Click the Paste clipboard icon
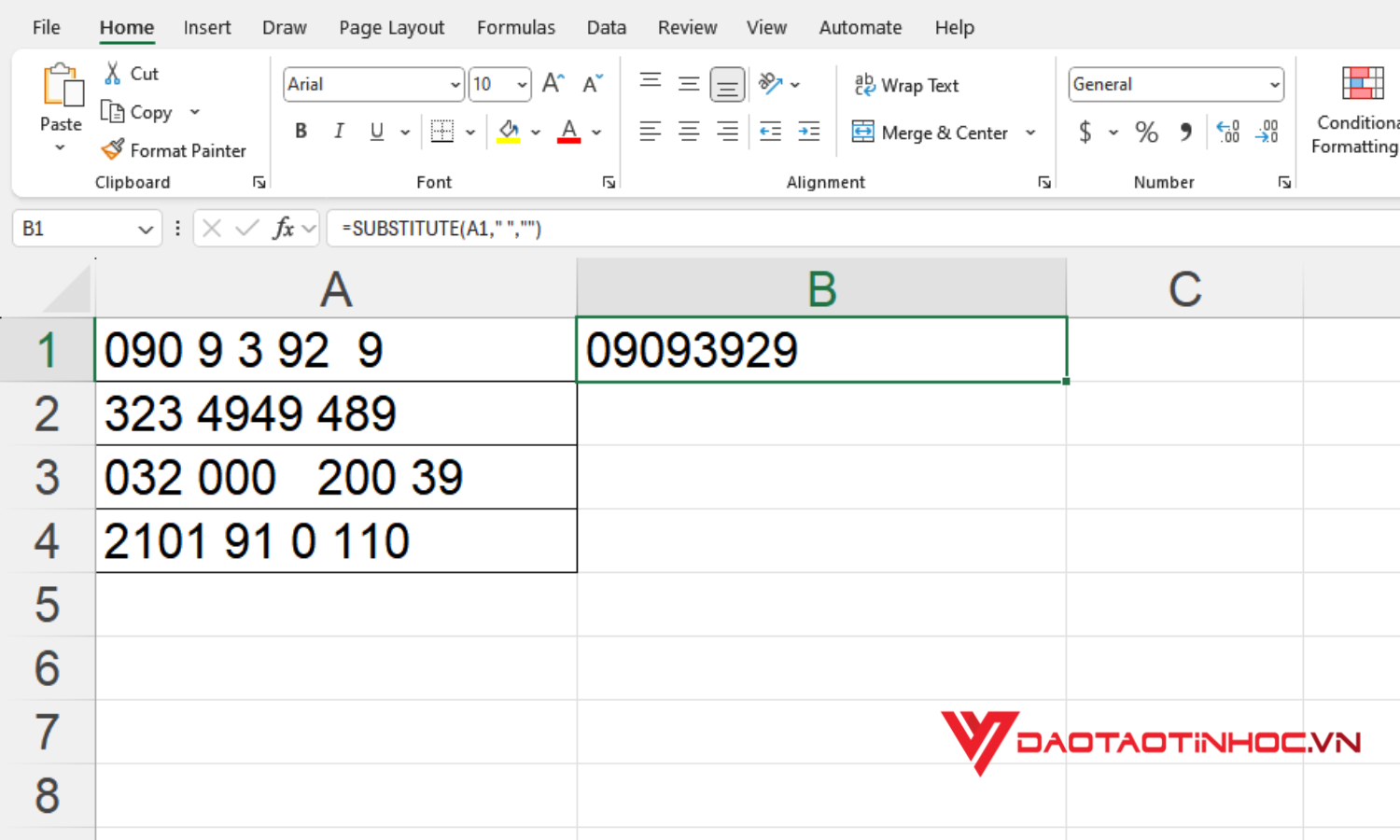Screen dimensions: 1400x840 (62, 86)
